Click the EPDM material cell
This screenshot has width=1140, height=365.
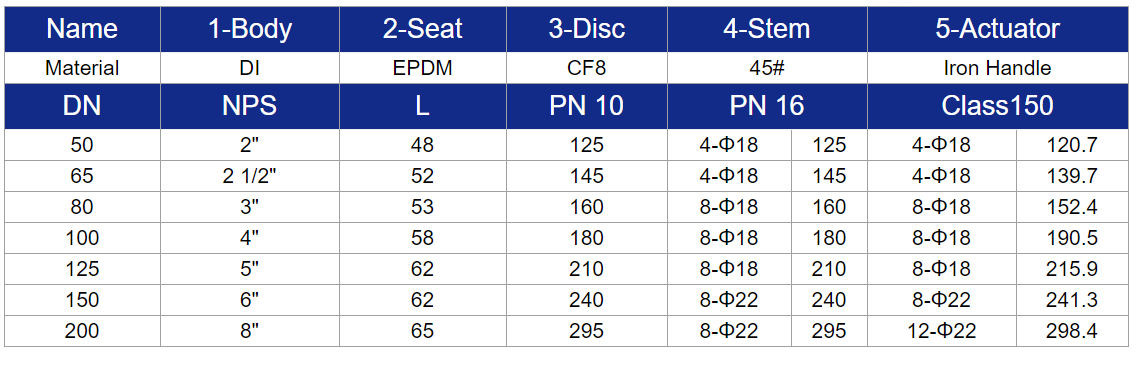(423, 68)
